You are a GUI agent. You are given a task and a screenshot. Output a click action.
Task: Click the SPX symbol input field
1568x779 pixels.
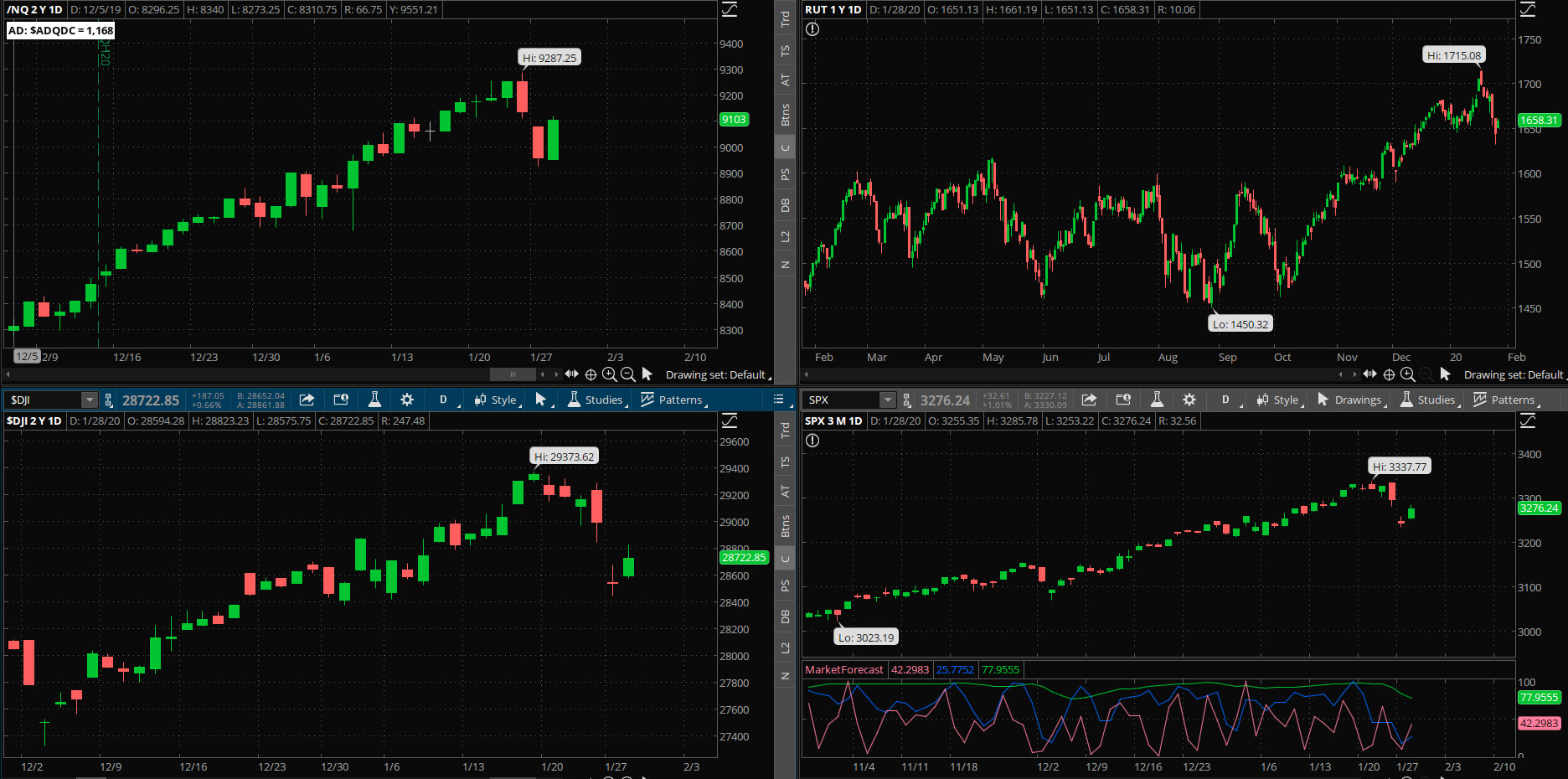click(842, 400)
